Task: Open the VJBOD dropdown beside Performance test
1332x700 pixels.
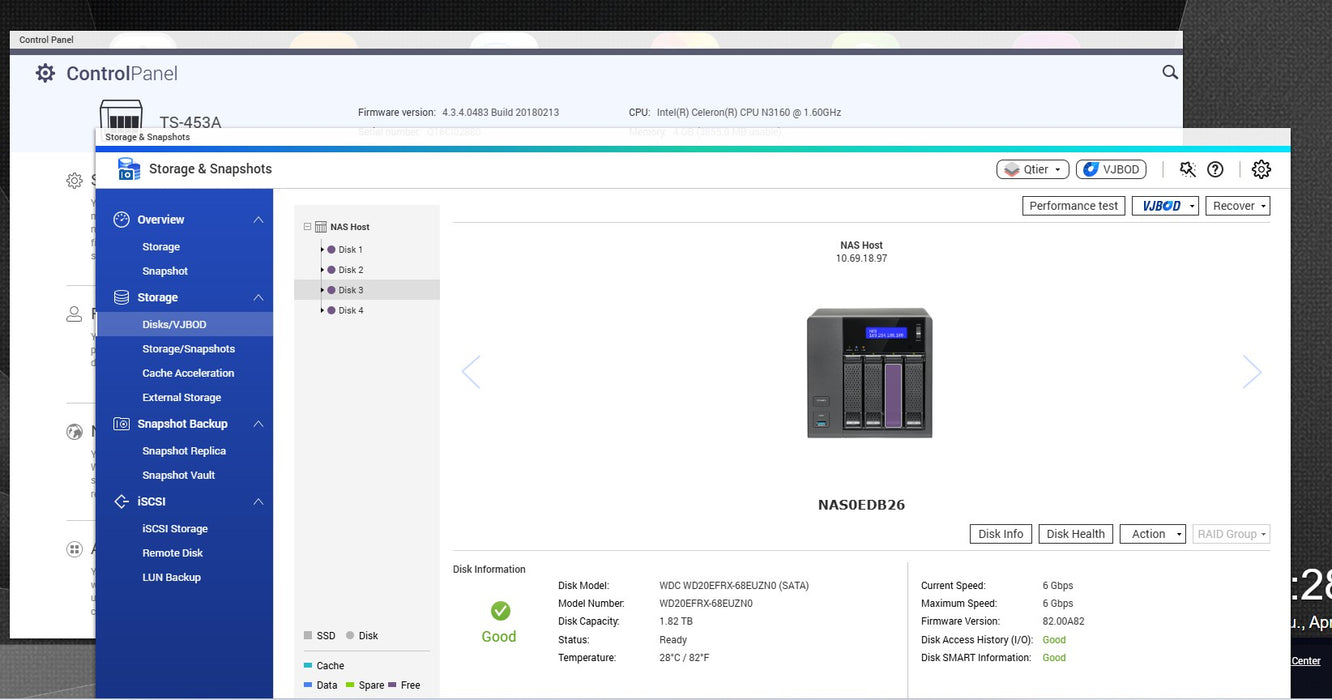Action: coord(1165,206)
